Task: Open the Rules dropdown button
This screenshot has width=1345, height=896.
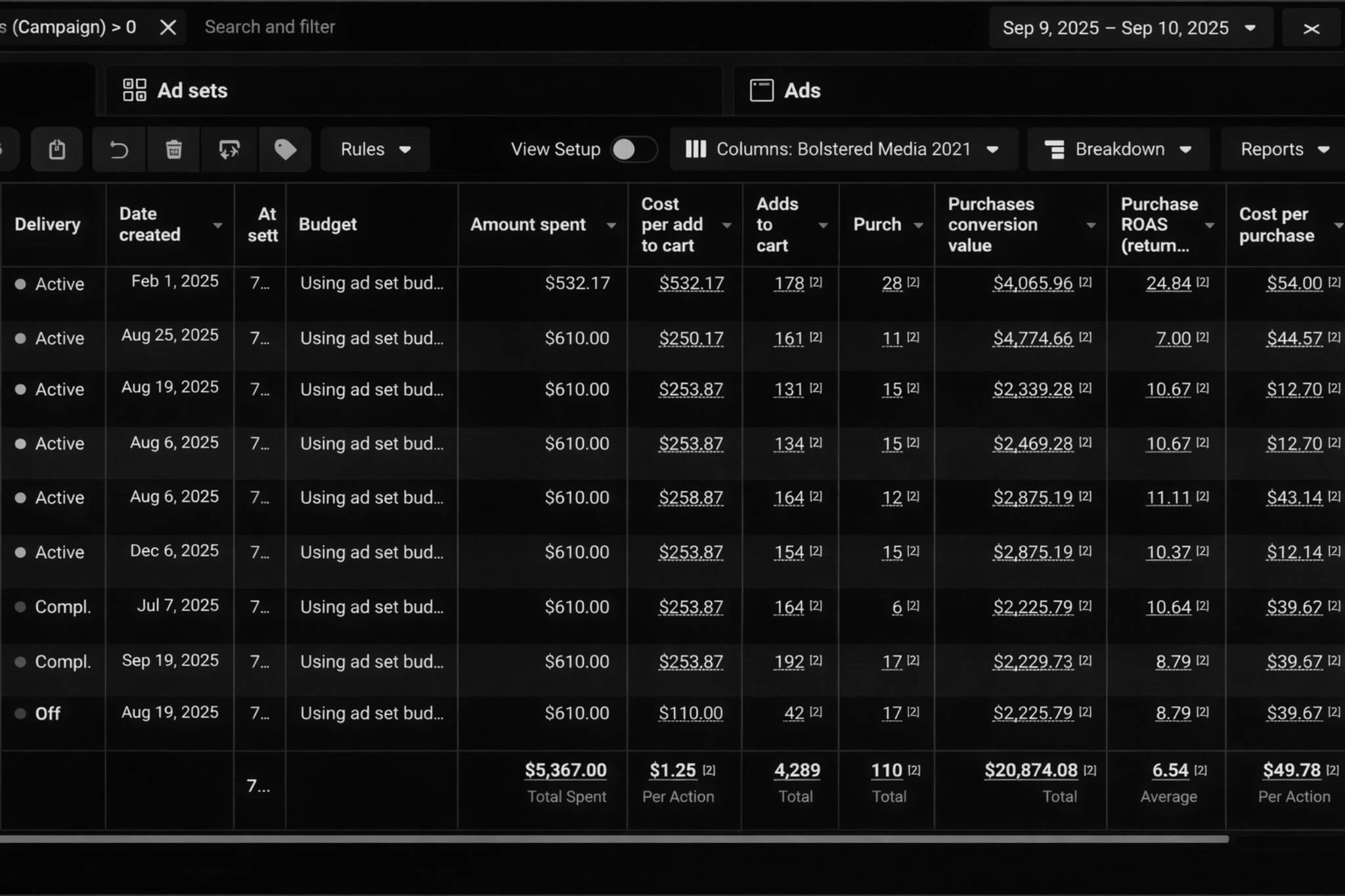Action: (375, 150)
